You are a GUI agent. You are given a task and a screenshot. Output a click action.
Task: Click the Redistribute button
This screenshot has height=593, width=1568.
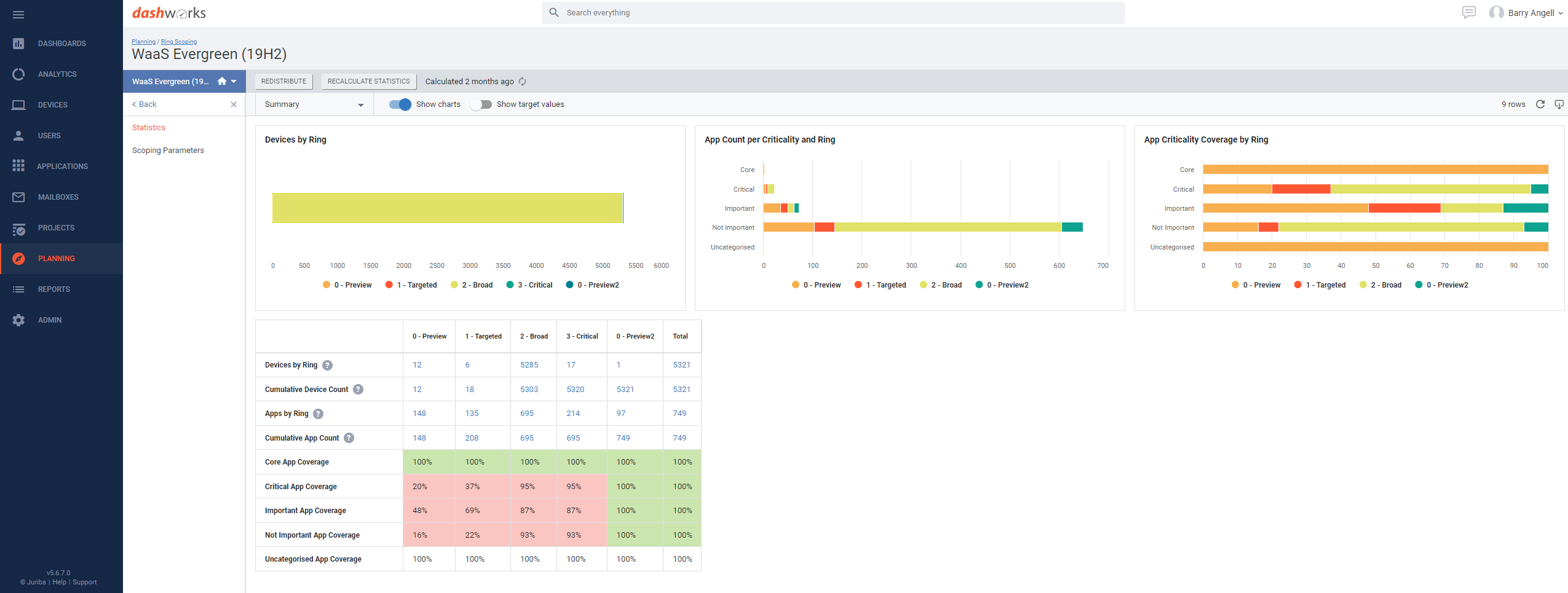283,81
